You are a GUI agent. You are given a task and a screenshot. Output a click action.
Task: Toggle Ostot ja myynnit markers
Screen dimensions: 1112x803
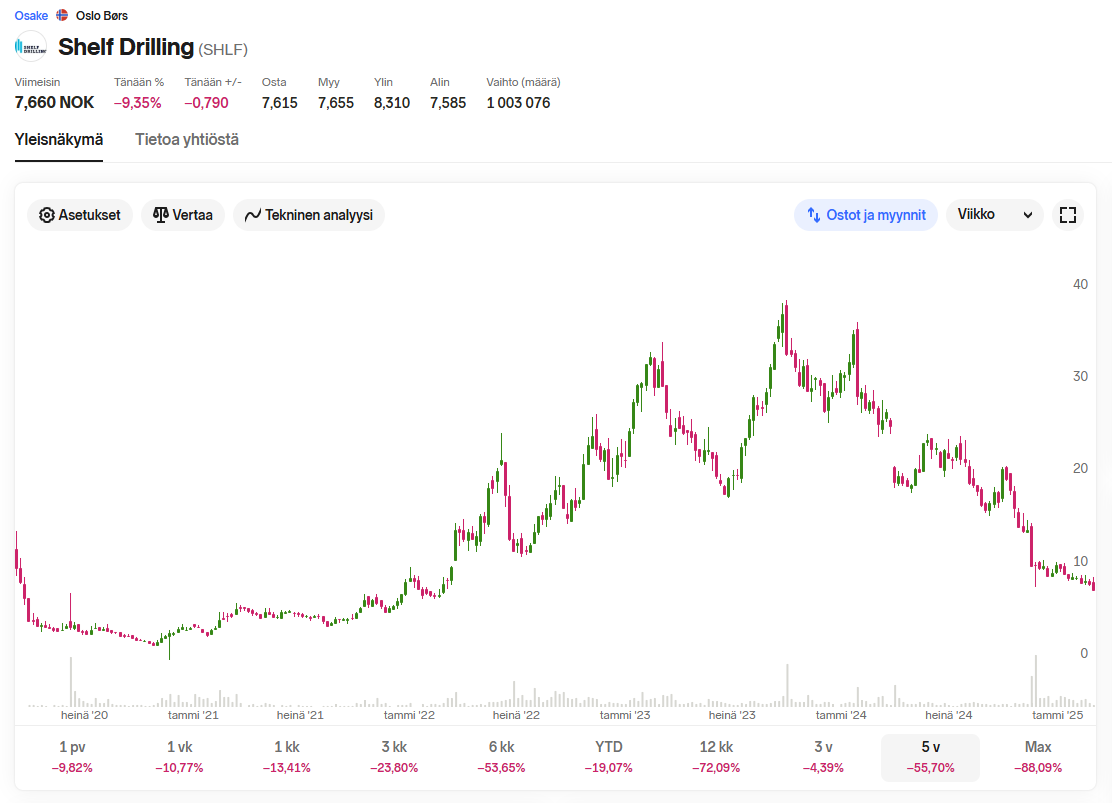pos(865,215)
